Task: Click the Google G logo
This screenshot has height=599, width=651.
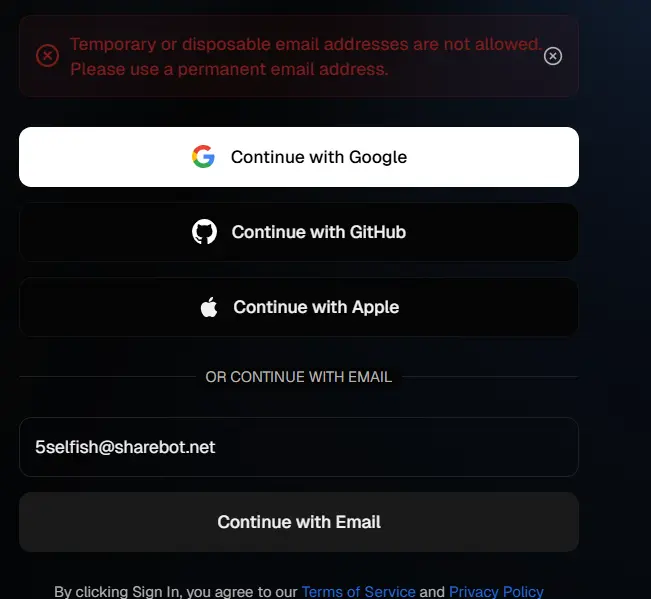Action: coord(203,156)
